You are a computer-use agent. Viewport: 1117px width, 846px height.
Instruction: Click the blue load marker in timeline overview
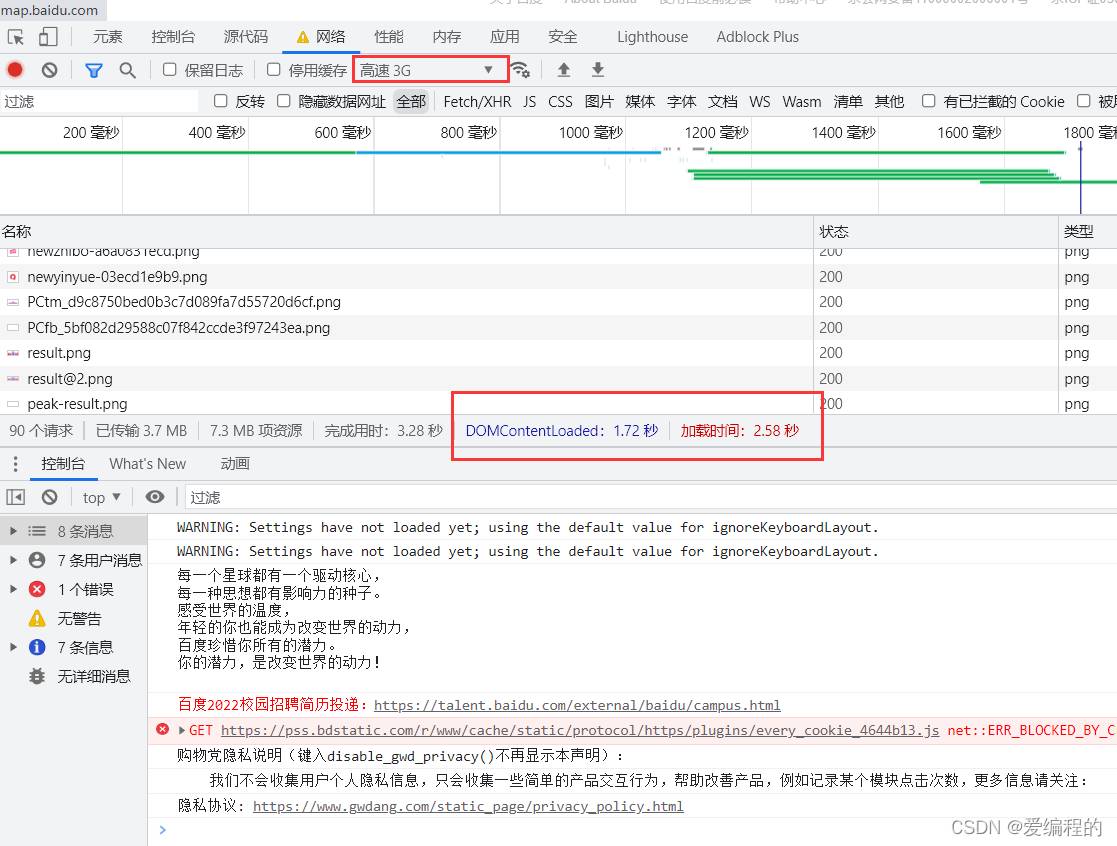point(1080,178)
